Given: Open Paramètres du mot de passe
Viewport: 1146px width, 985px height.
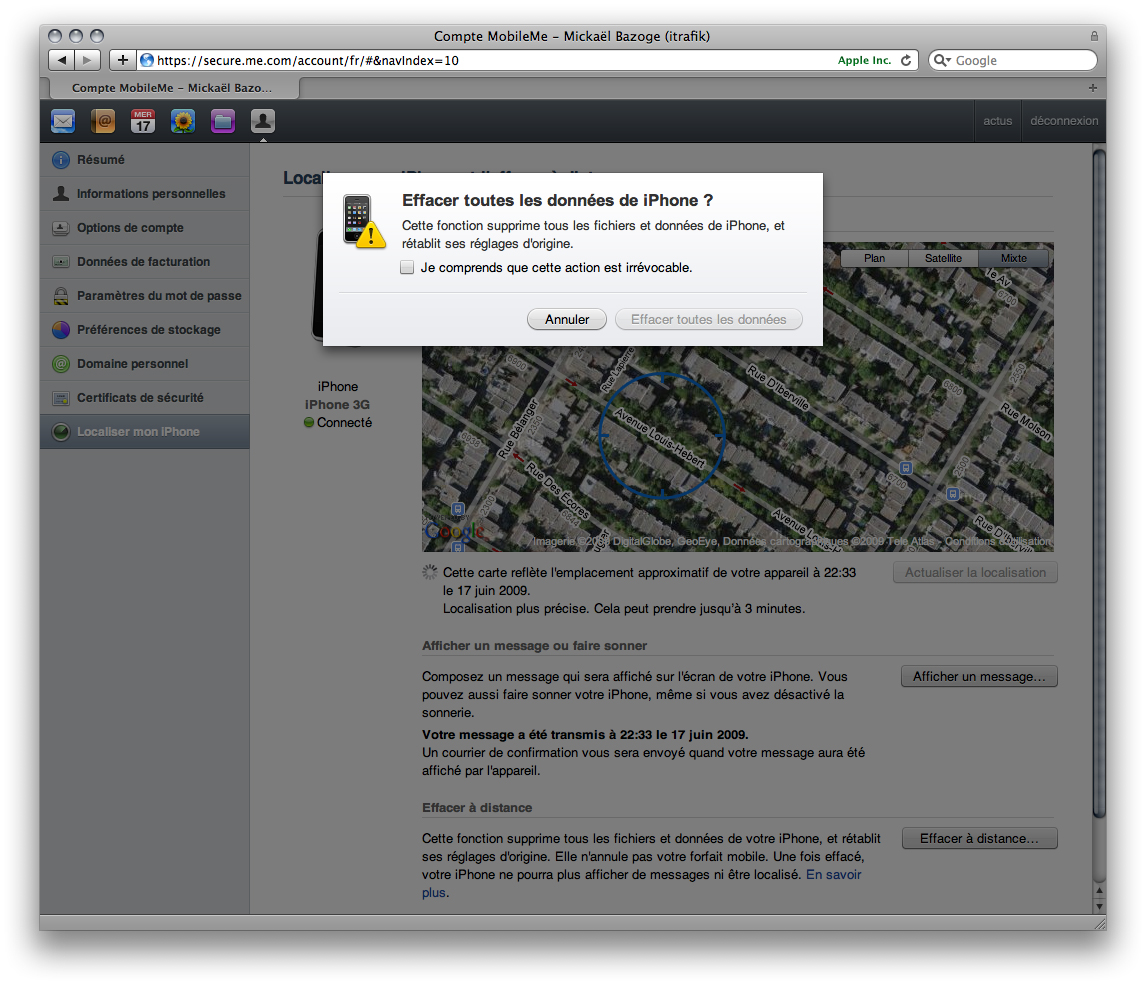Looking at the screenshot, I should [145, 296].
